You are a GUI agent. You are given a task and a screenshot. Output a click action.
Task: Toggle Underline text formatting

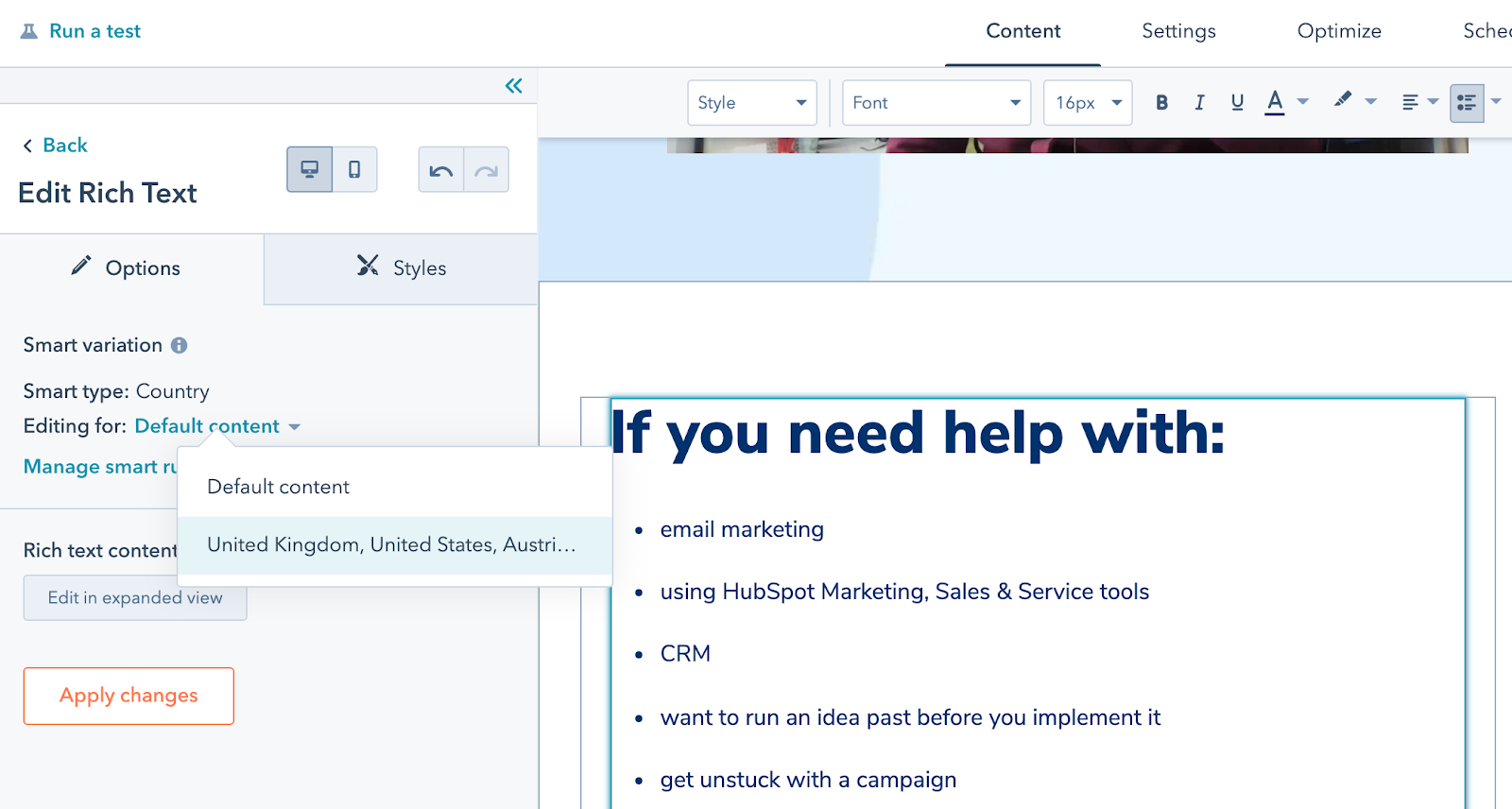pos(1237,103)
